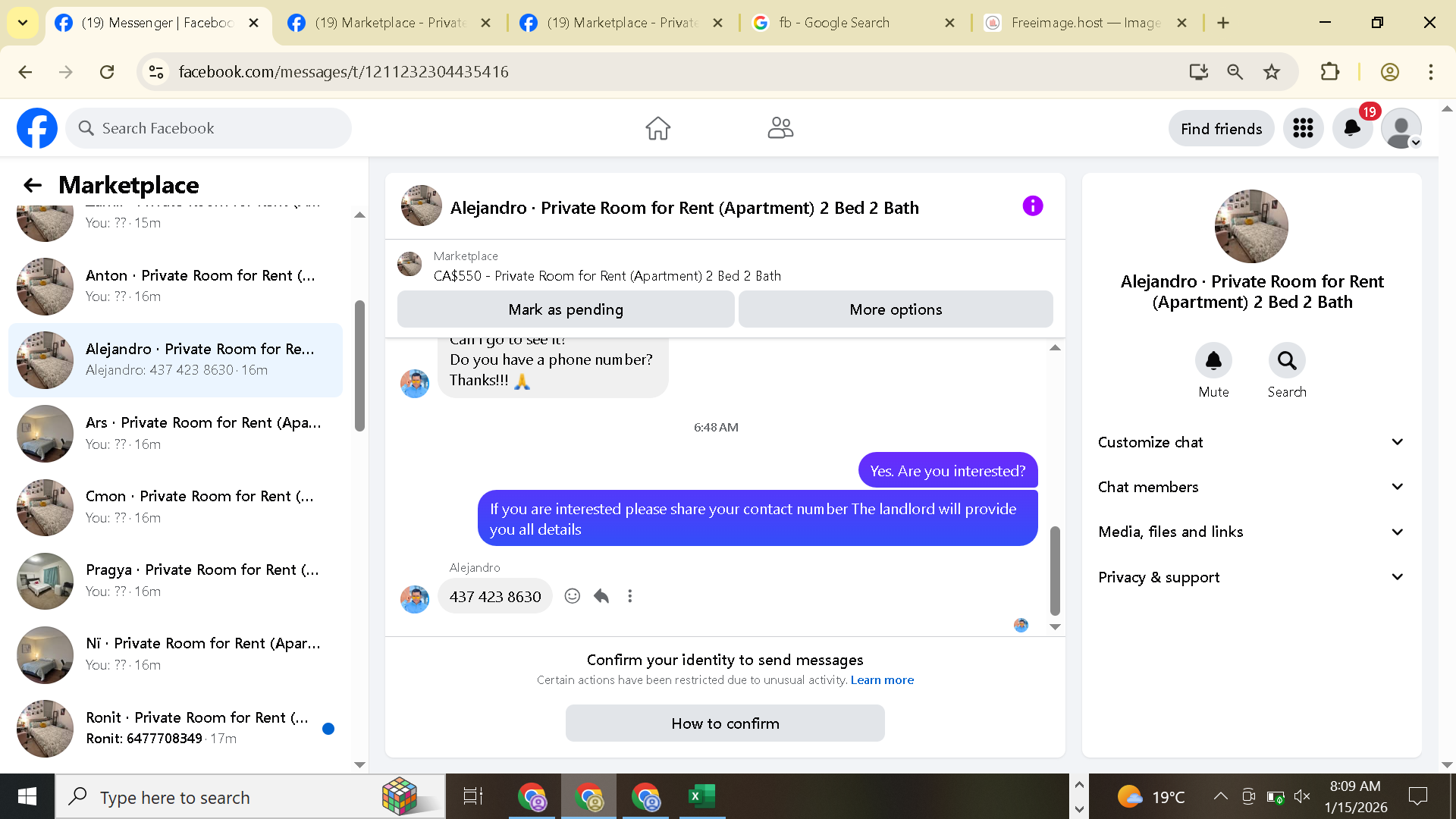Open the Facebook Home icon
1456x819 pixels.
click(657, 128)
